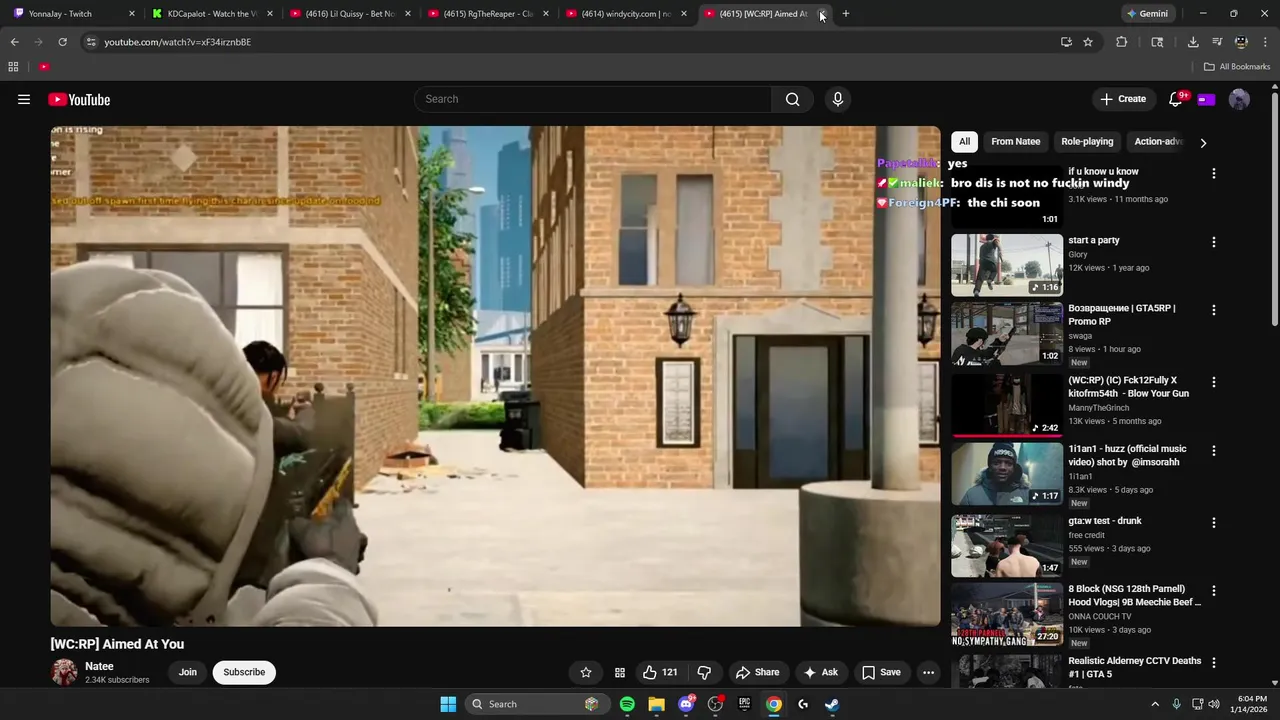Go back in browser history

14,42
